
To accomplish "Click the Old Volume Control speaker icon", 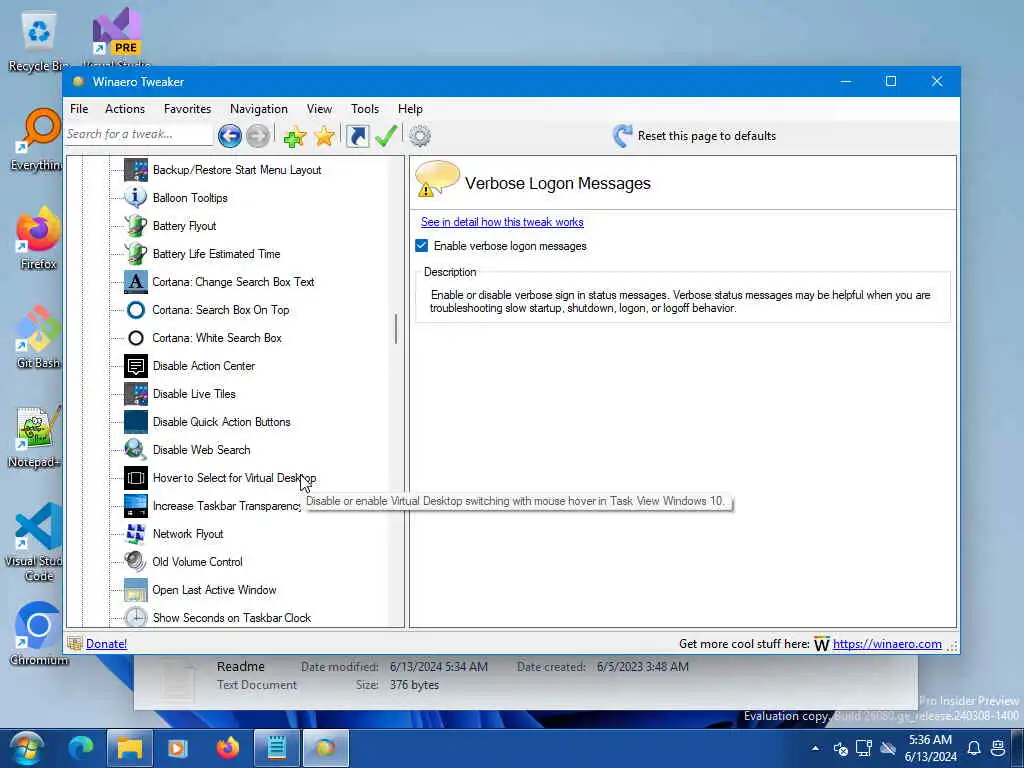I will click(x=136, y=562).
